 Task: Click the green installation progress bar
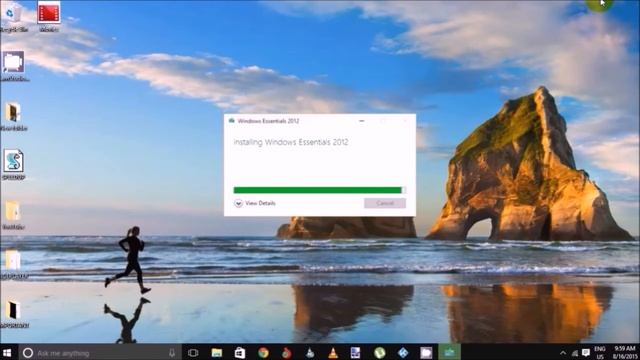(x=319, y=190)
